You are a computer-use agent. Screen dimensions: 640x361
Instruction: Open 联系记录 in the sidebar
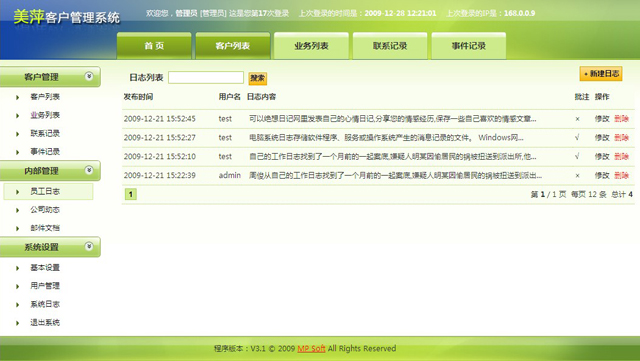point(45,134)
